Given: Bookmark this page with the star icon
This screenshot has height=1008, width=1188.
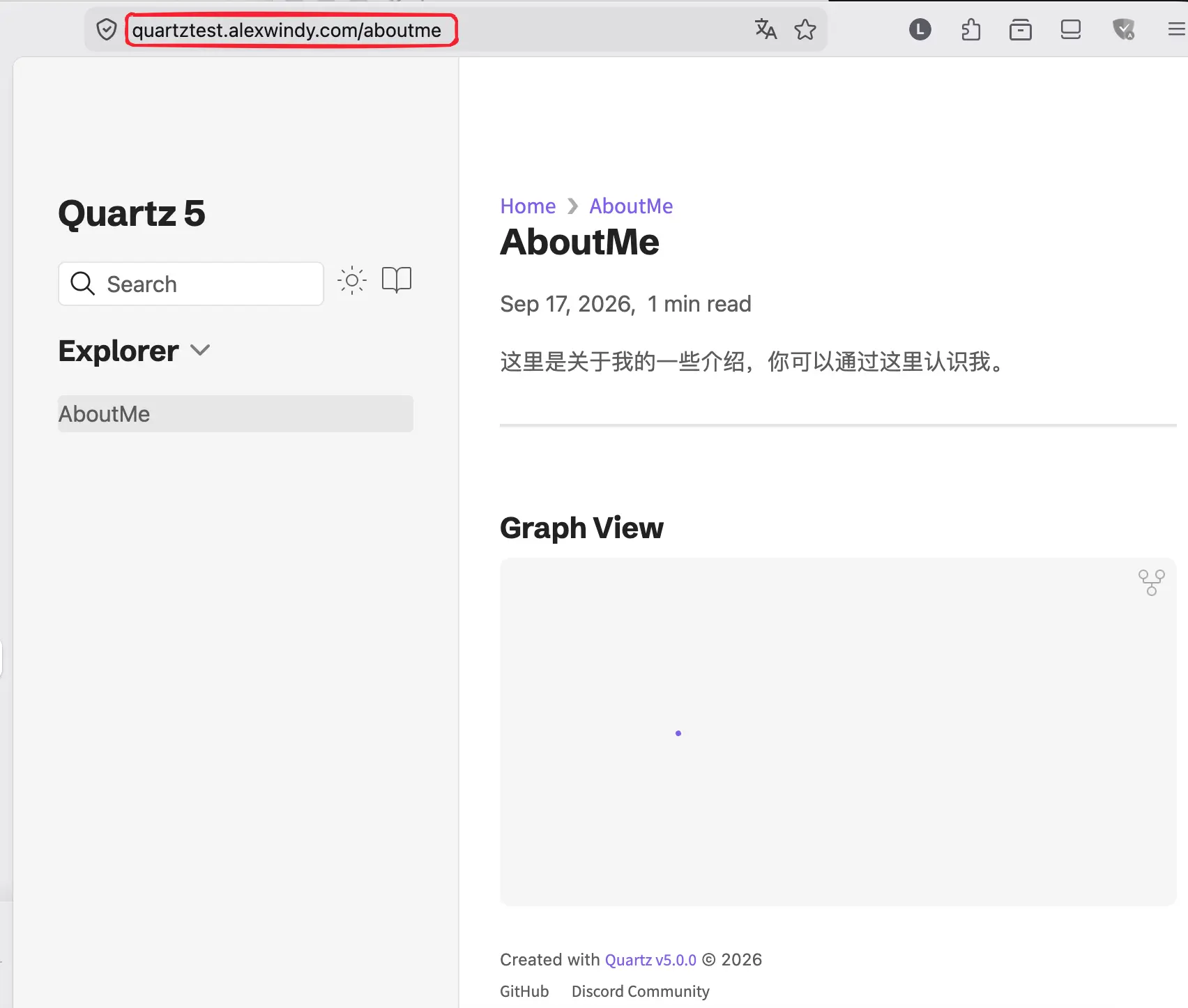Looking at the screenshot, I should pyautogui.click(x=805, y=29).
